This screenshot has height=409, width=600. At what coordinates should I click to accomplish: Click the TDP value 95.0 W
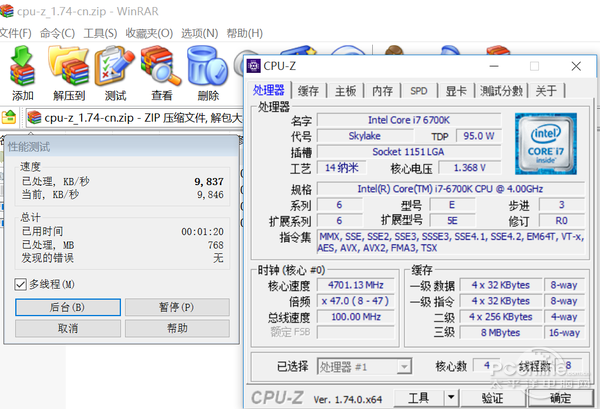tap(478, 136)
